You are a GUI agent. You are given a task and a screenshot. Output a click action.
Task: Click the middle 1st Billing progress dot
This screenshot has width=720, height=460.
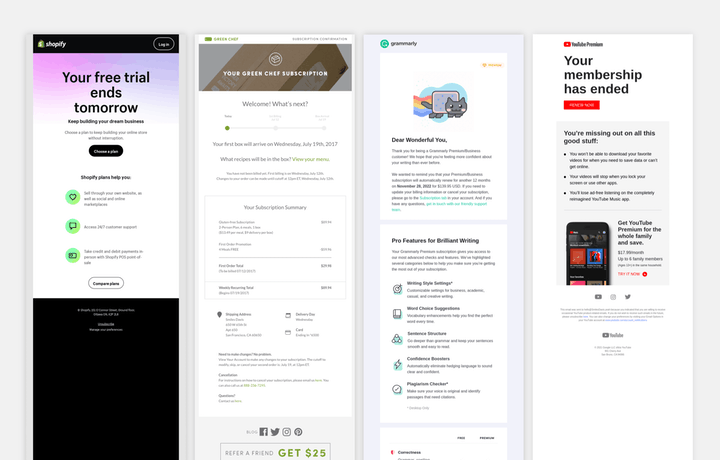(276, 128)
